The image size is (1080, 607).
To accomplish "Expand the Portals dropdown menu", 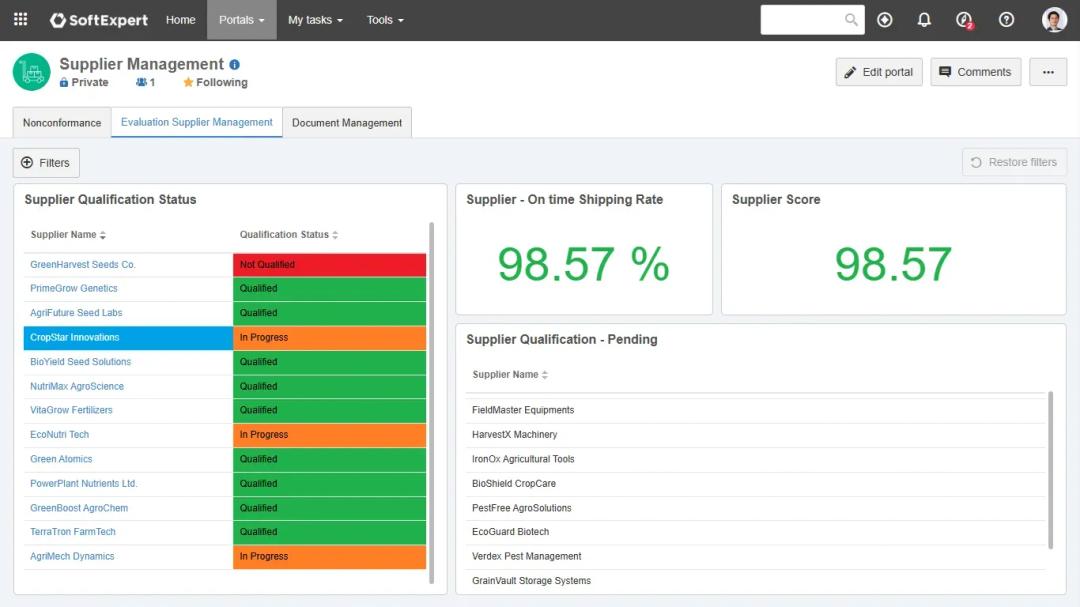I will [242, 20].
